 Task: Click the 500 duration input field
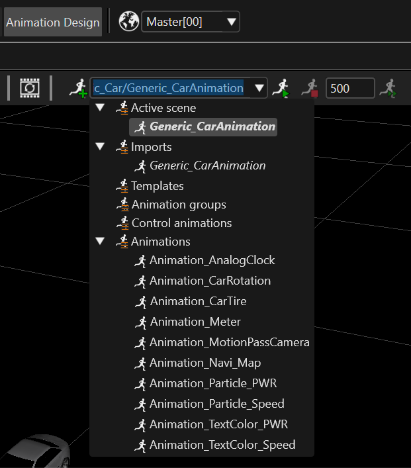(350, 88)
